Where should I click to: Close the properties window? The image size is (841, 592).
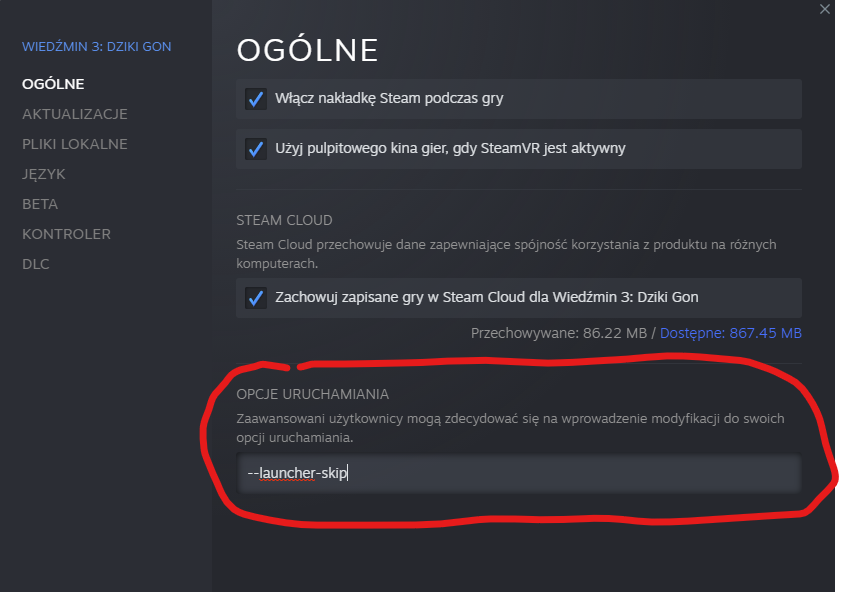coord(825,9)
